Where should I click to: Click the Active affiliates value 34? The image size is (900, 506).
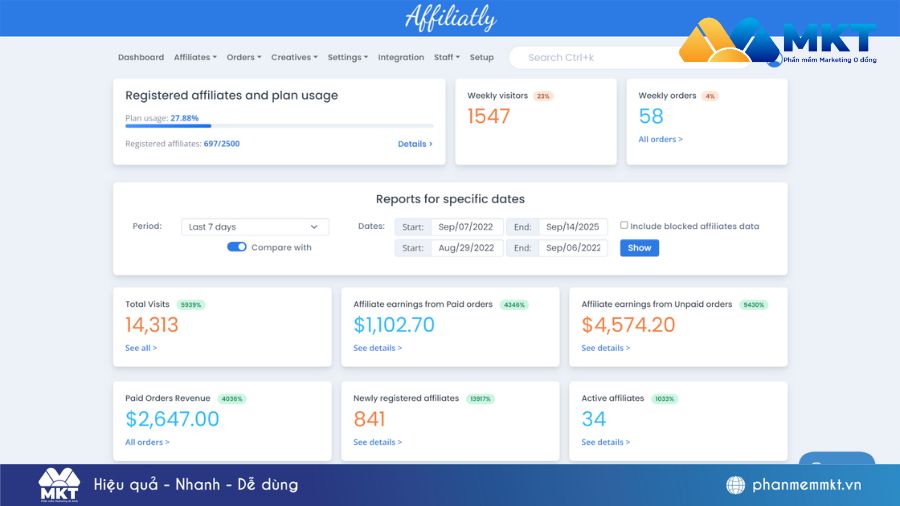593,419
